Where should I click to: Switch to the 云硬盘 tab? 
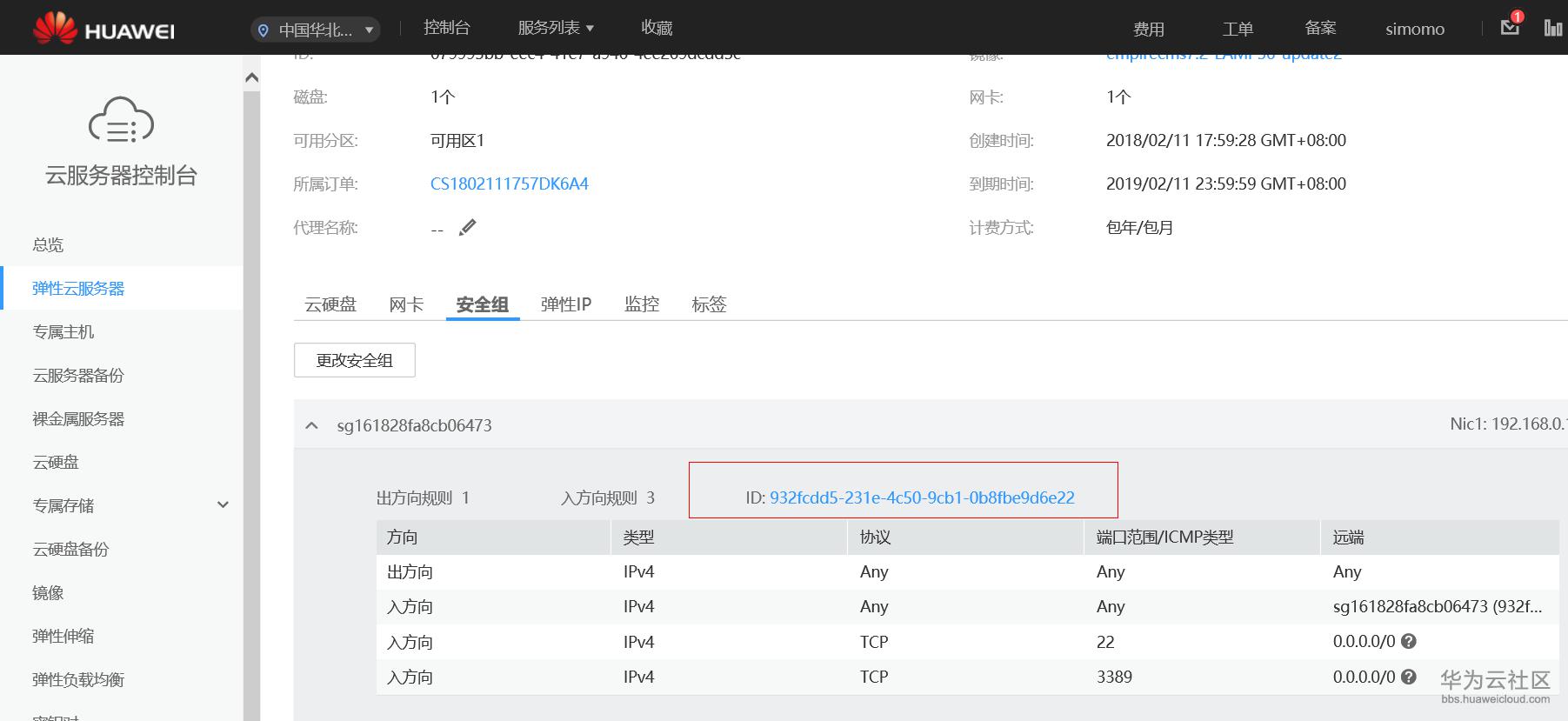[x=330, y=304]
